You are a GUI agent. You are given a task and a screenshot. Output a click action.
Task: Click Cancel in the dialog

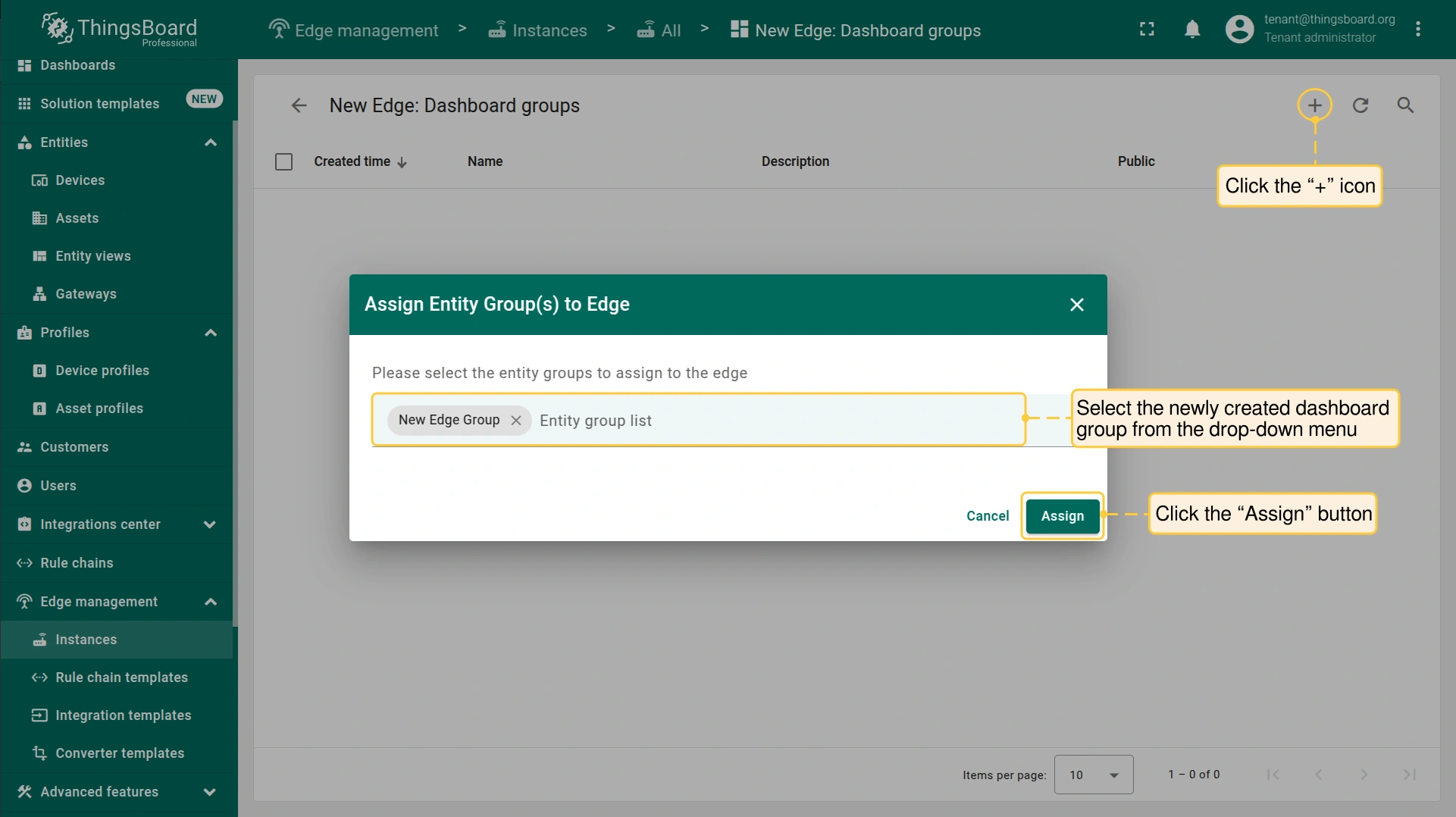pos(987,516)
